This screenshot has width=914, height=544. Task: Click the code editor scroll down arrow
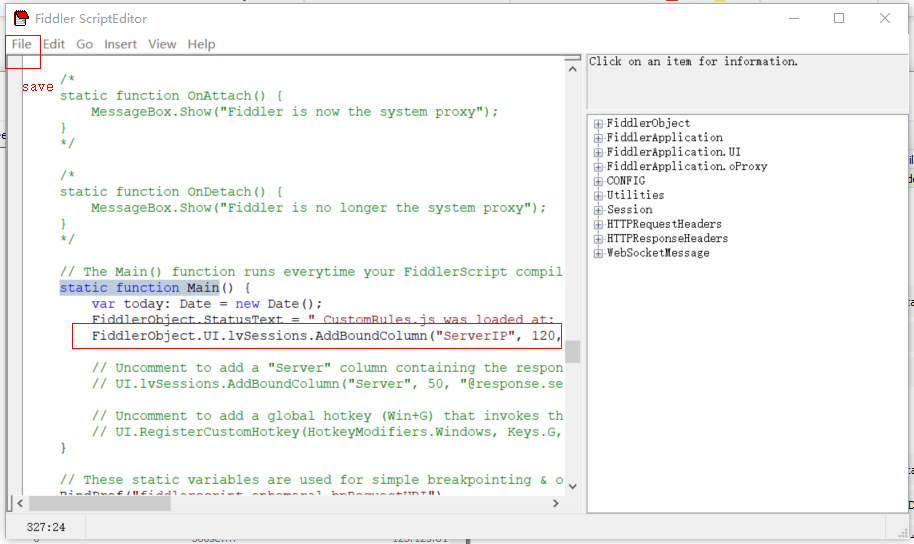[572, 486]
